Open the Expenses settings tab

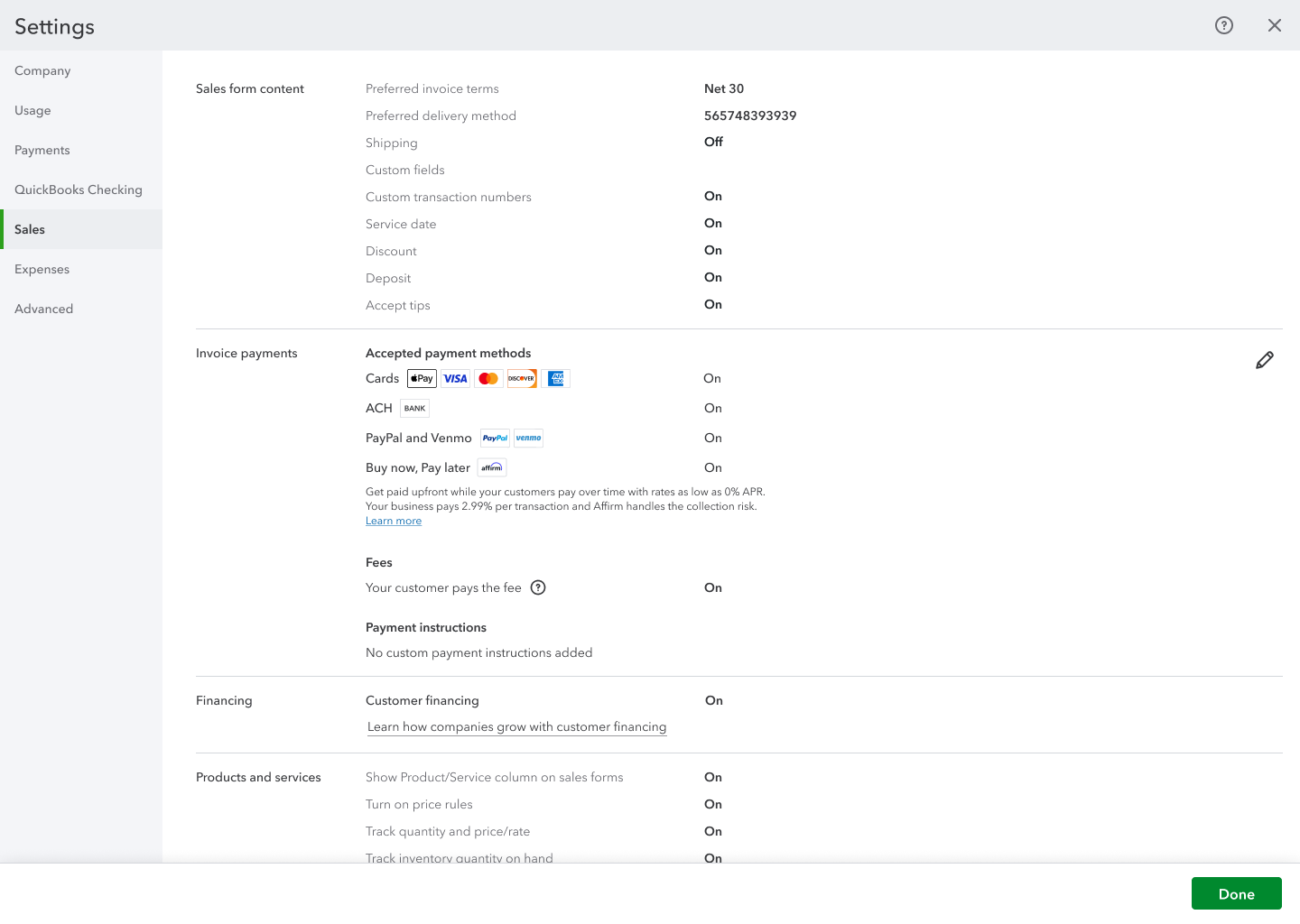tap(42, 269)
